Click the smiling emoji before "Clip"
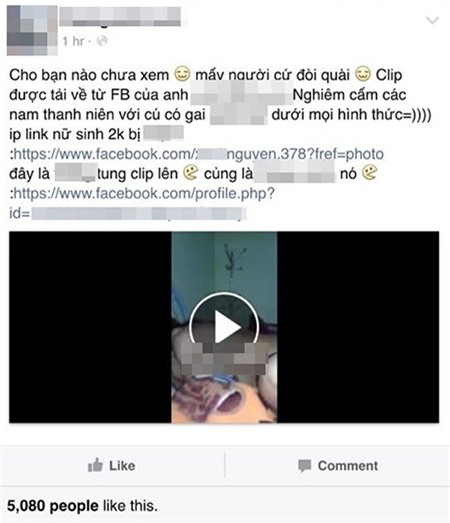 [x=363, y=74]
